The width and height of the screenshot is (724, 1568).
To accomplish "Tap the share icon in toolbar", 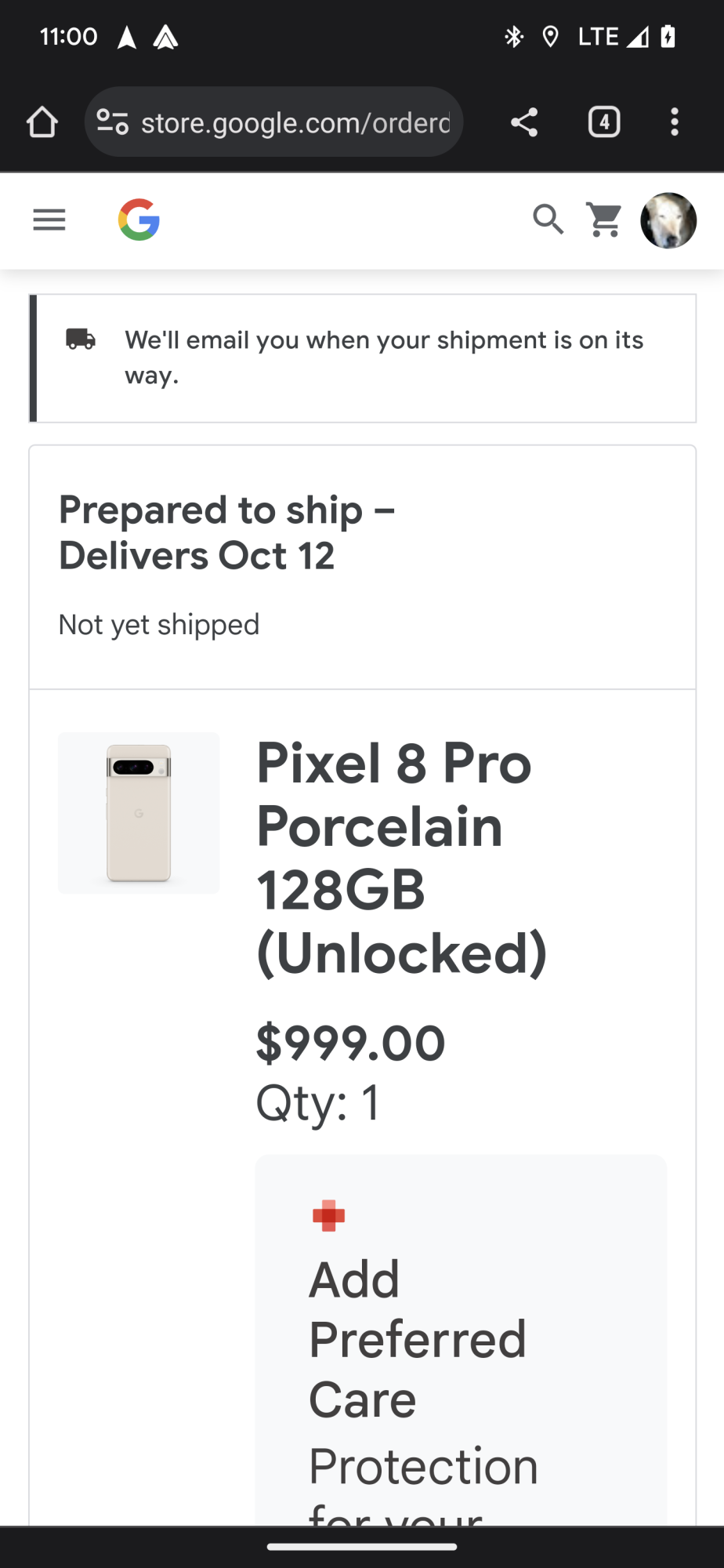I will [524, 122].
